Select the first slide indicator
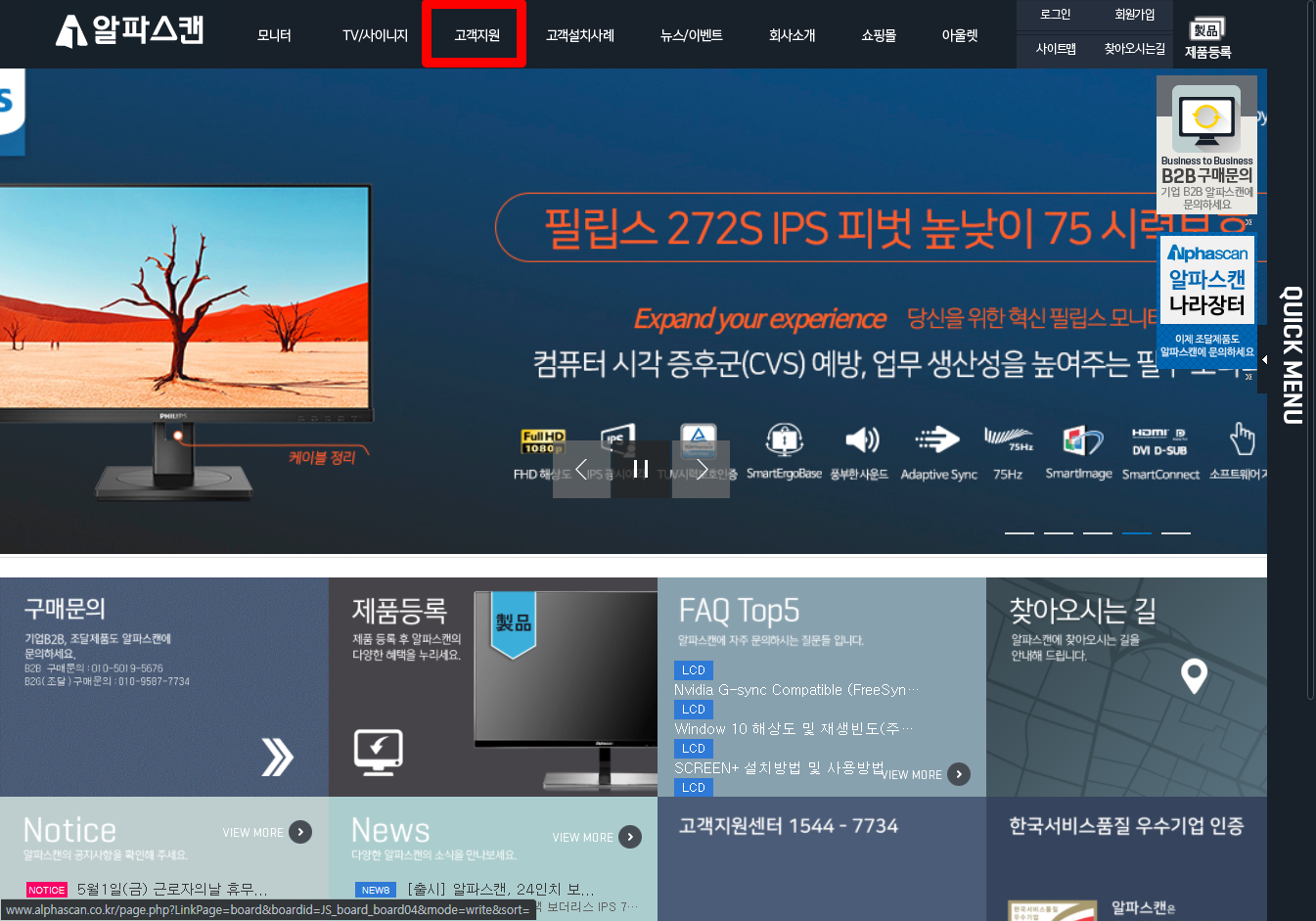This screenshot has width=1316, height=921. [1020, 532]
